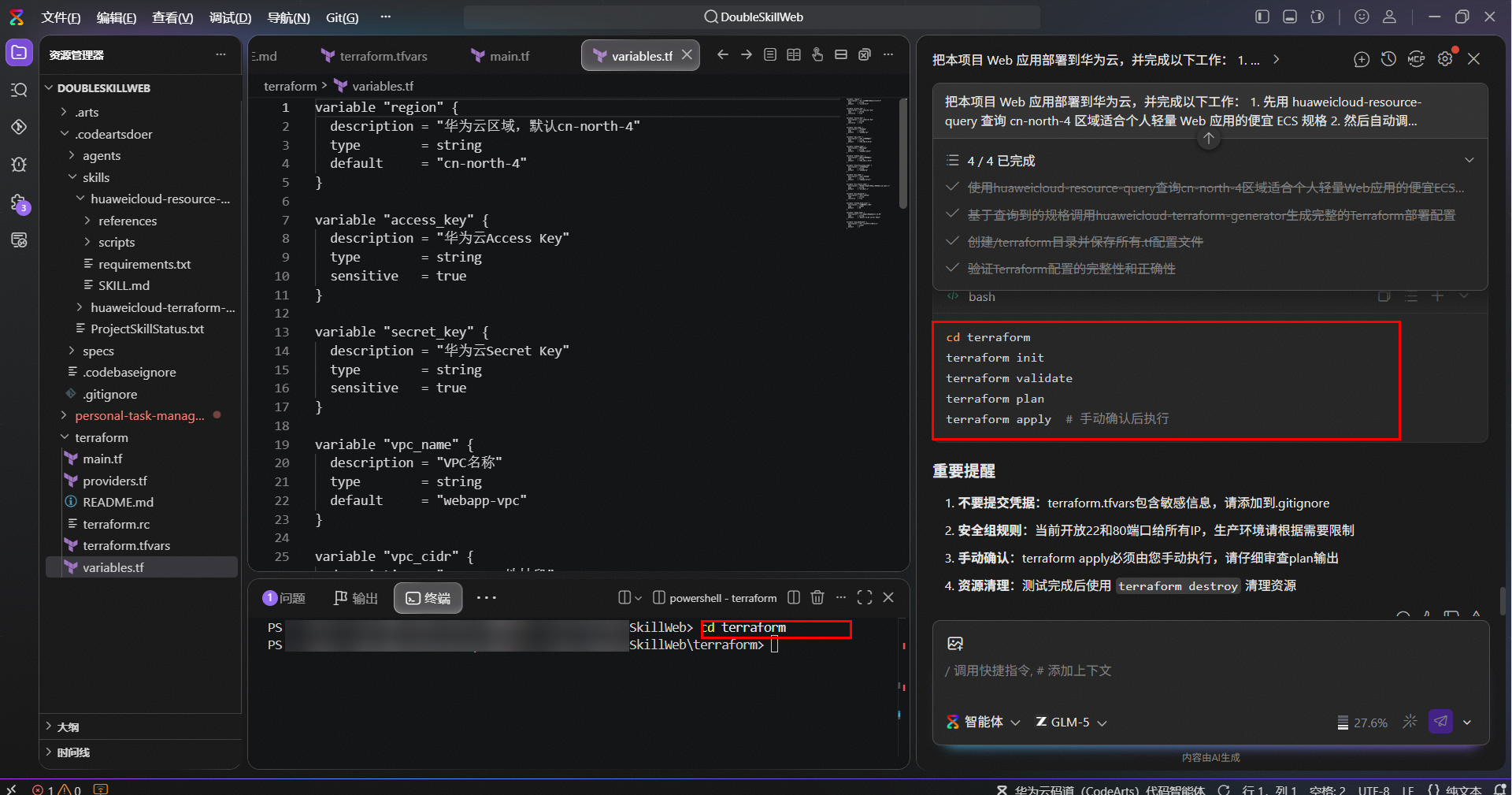
Task: Open the debug view in activity bar
Action: tap(19, 164)
